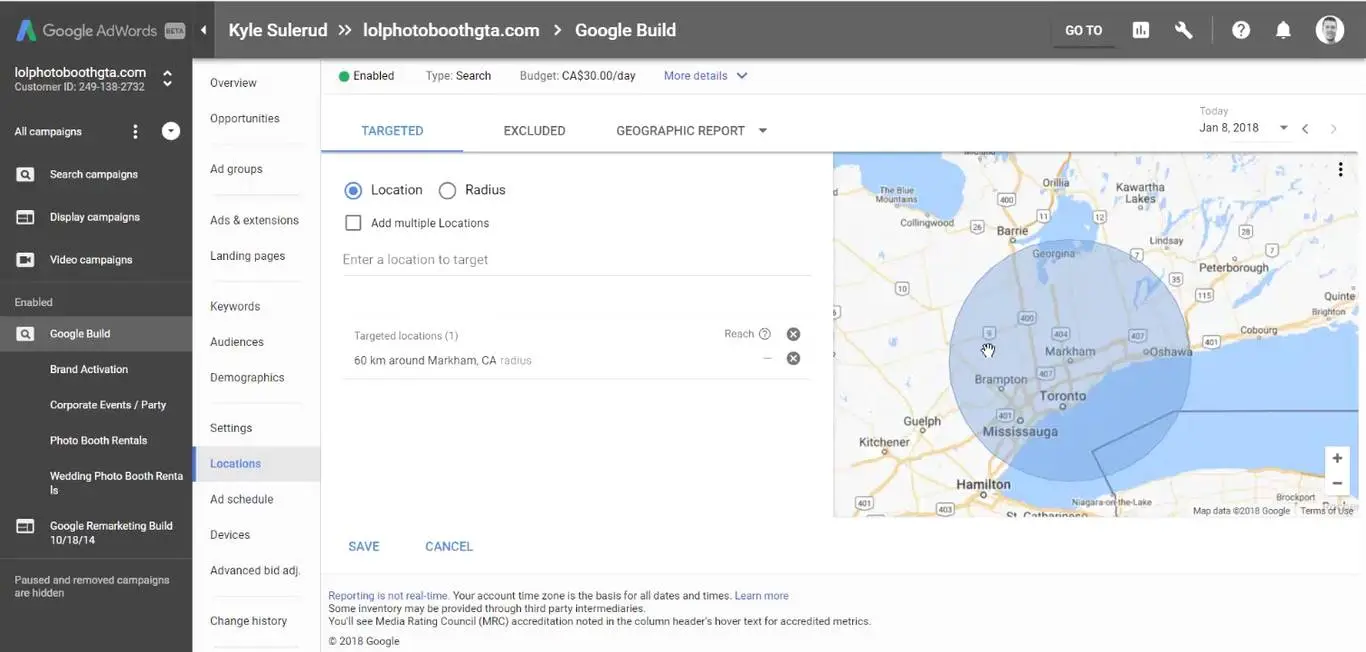Open Keywords page

tap(235, 306)
